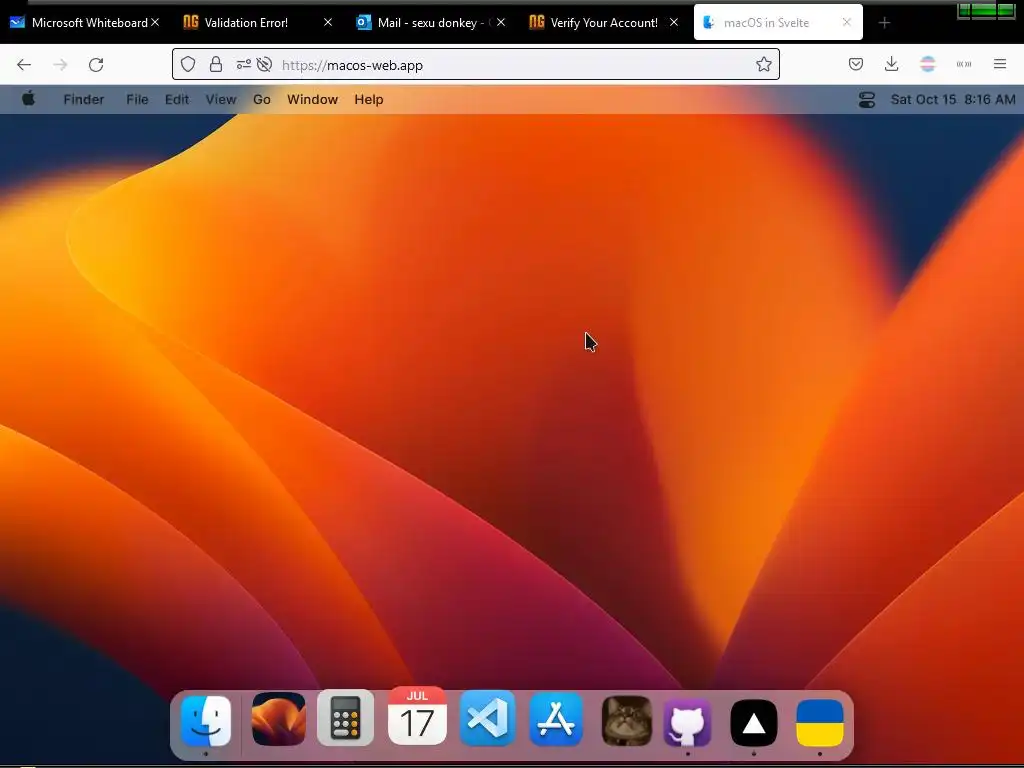
Task: Open the Finder menu
Action: pos(84,99)
